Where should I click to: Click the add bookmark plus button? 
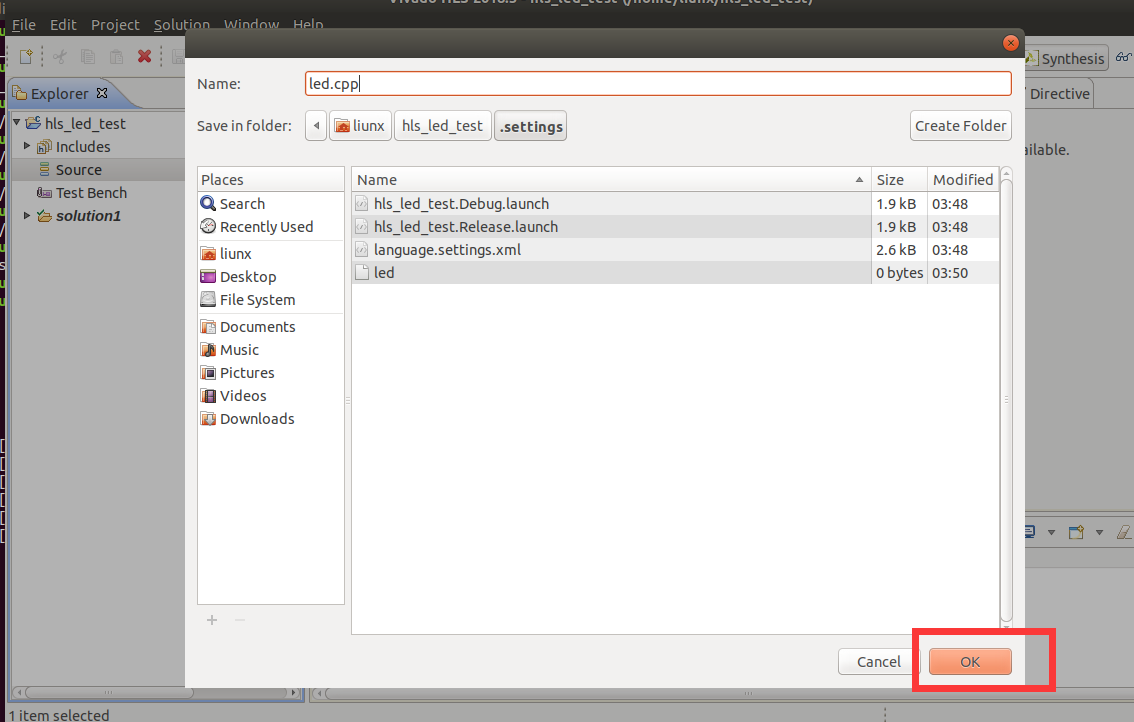(x=212, y=620)
